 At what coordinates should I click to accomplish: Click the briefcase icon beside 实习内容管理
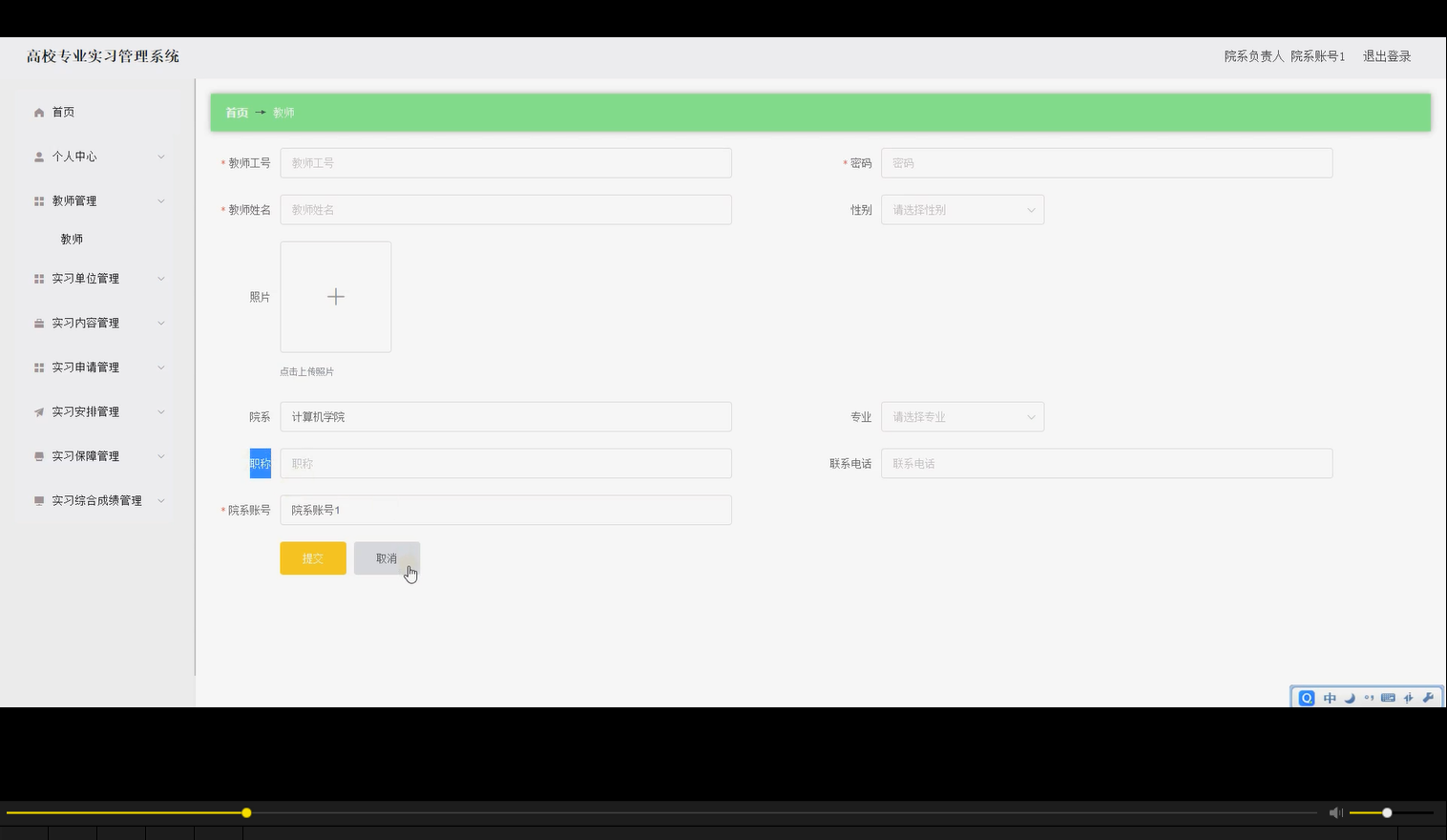(39, 324)
